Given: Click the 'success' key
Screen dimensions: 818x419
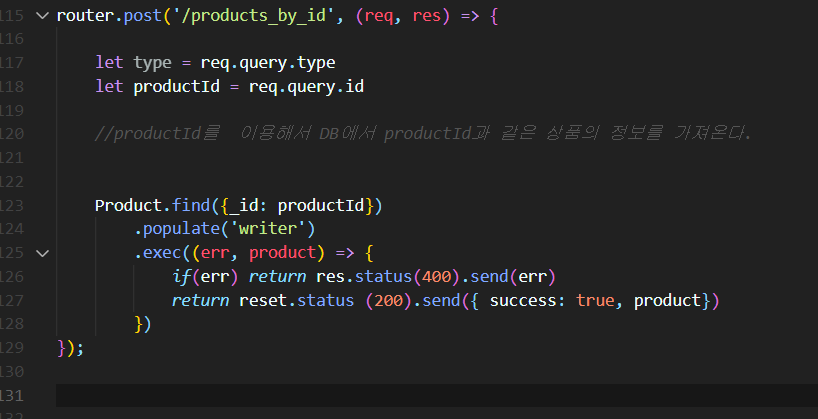Looking at the screenshot, I should tap(523, 301).
